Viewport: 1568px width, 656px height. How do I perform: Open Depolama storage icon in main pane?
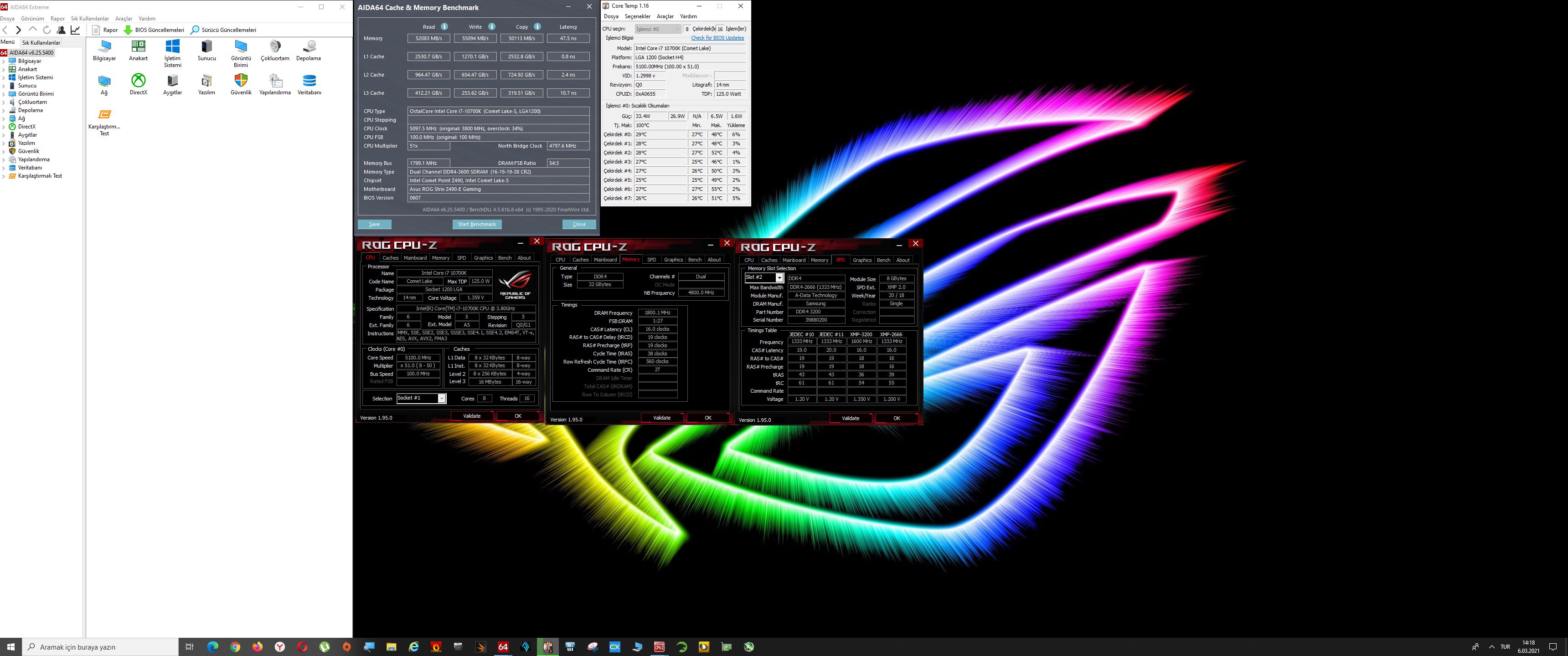pyautogui.click(x=309, y=51)
